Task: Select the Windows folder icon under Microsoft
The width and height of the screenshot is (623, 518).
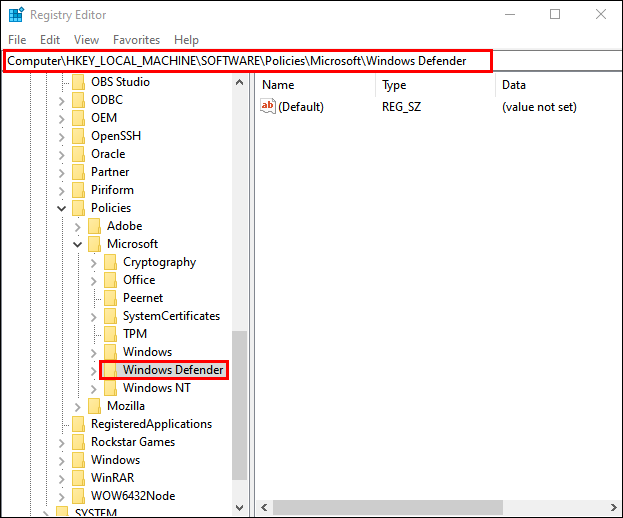Action: pos(110,352)
